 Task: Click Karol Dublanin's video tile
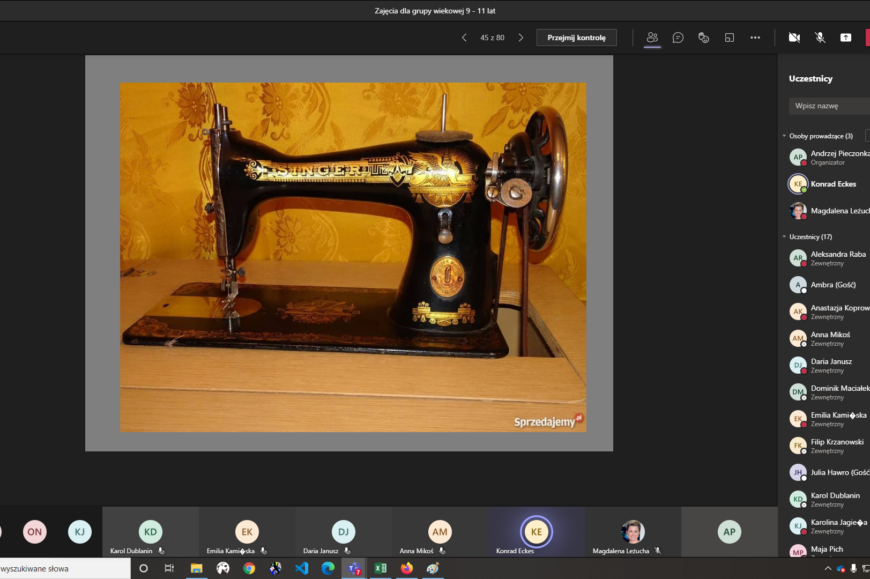pos(150,531)
